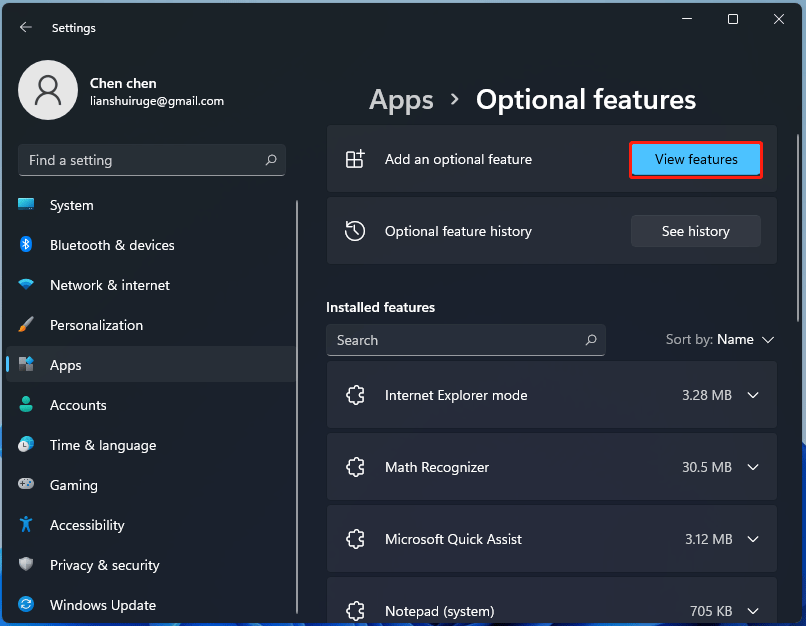Viewport: 806px width, 626px height.
Task: Click the Math Recognizer feature icon
Action: (355, 467)
